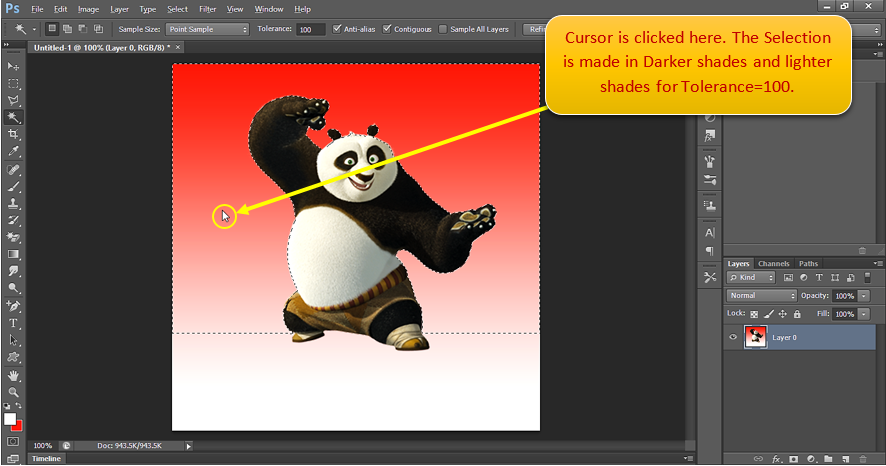Select the Move tool

click(13, 66)
